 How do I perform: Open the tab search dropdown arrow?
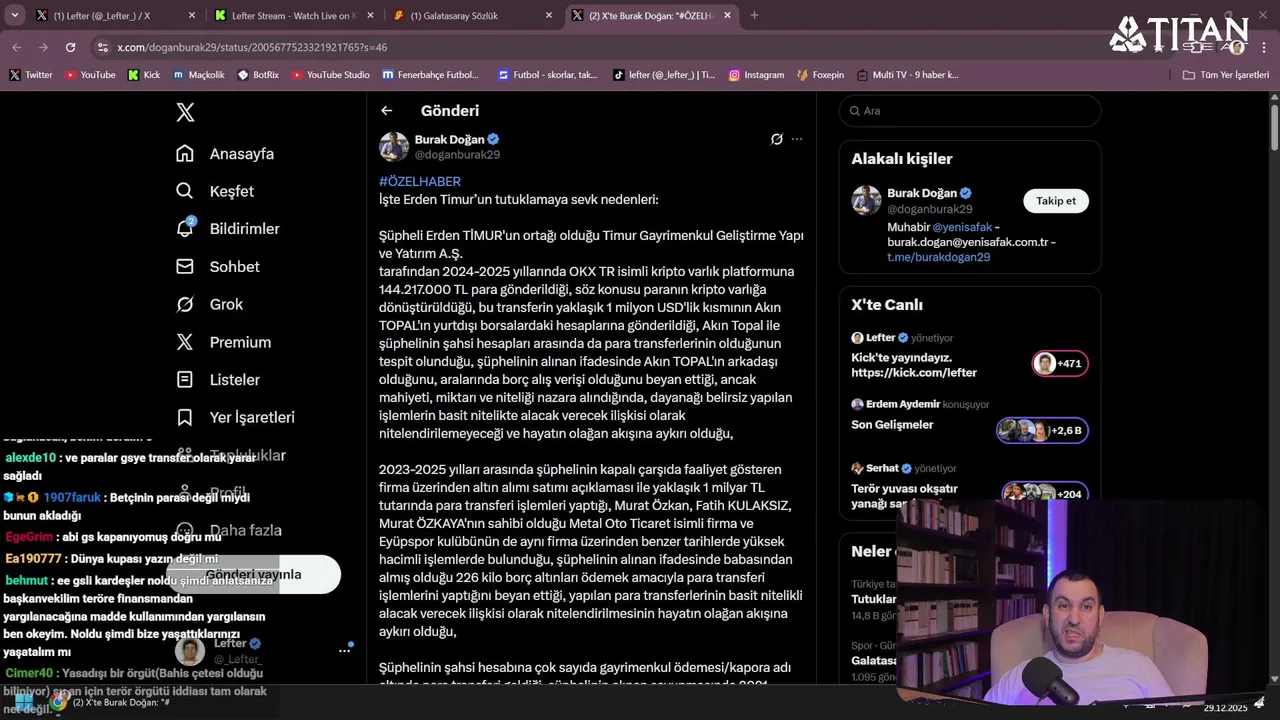tap(15, 15)
